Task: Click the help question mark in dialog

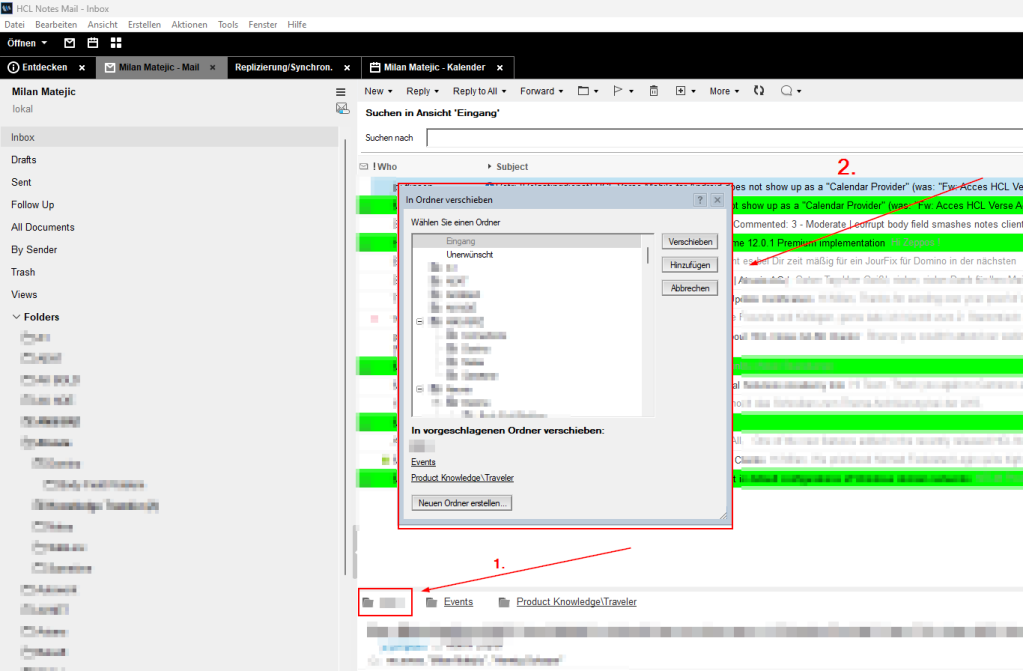Action: [700, 200]
